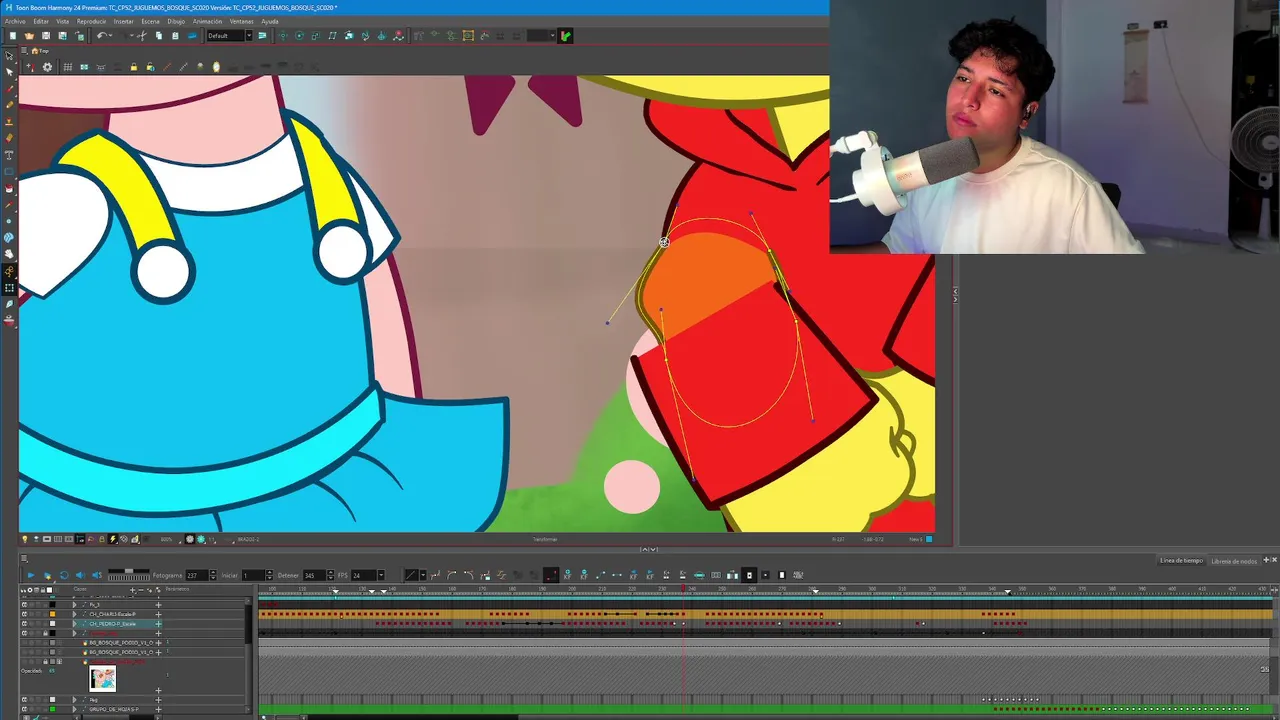Open the Editar menu
Image resolution: width=1280 pixels, height=720 pixels.
coord(41,21)
